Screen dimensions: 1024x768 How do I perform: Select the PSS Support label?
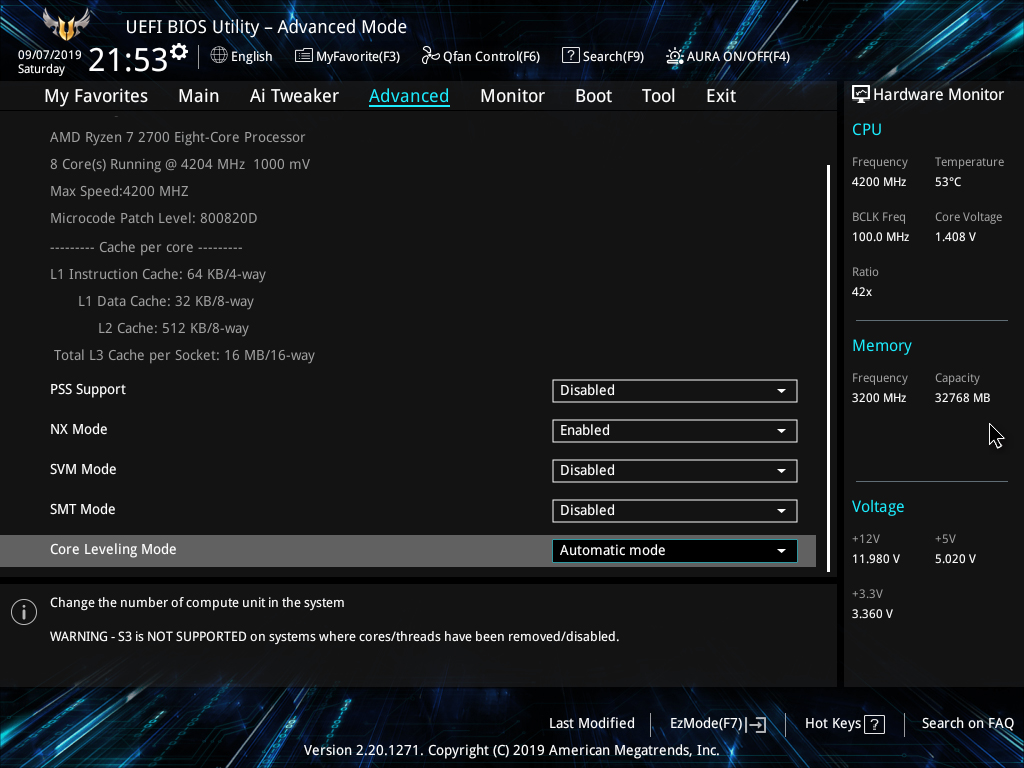pyautogui.click(x=88, y=390)
